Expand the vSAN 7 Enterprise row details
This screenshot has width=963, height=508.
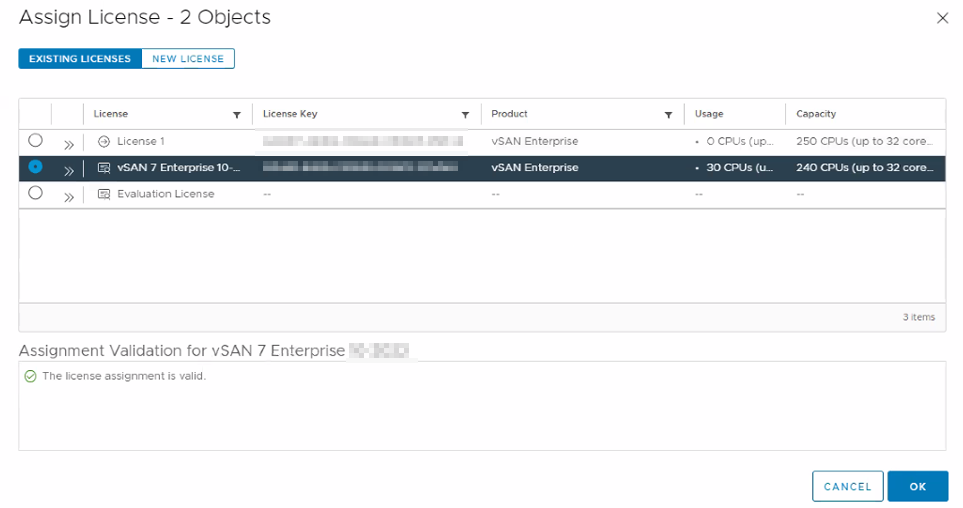click(x=69, y=171)
